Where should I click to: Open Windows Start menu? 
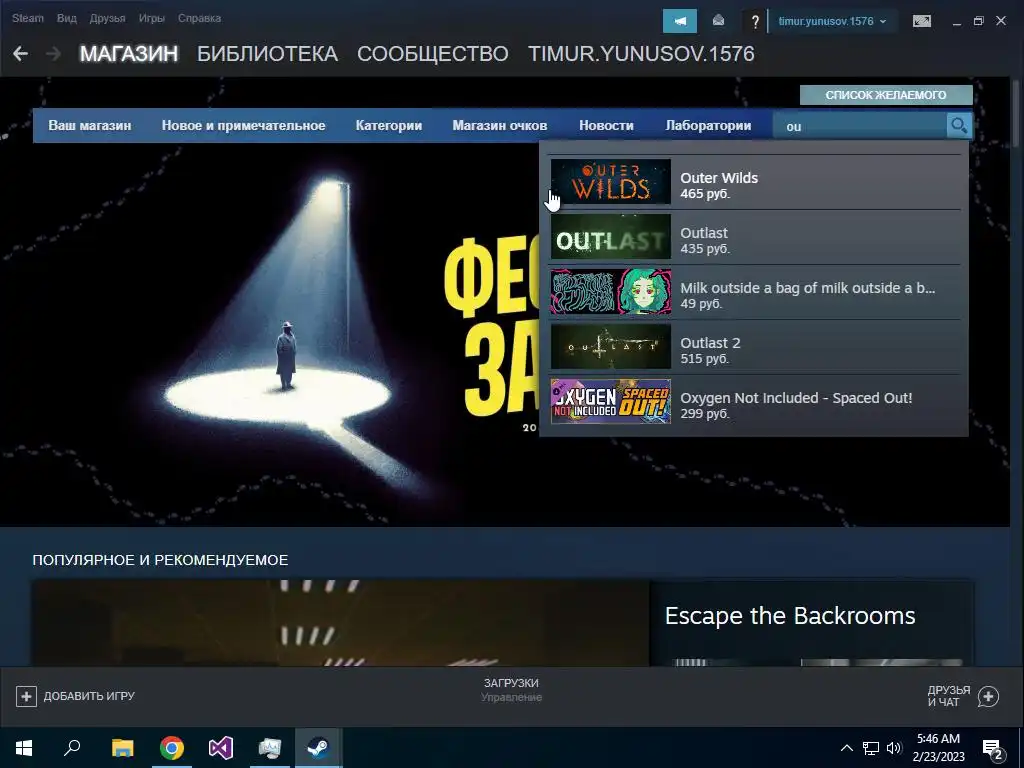point(24,747)
